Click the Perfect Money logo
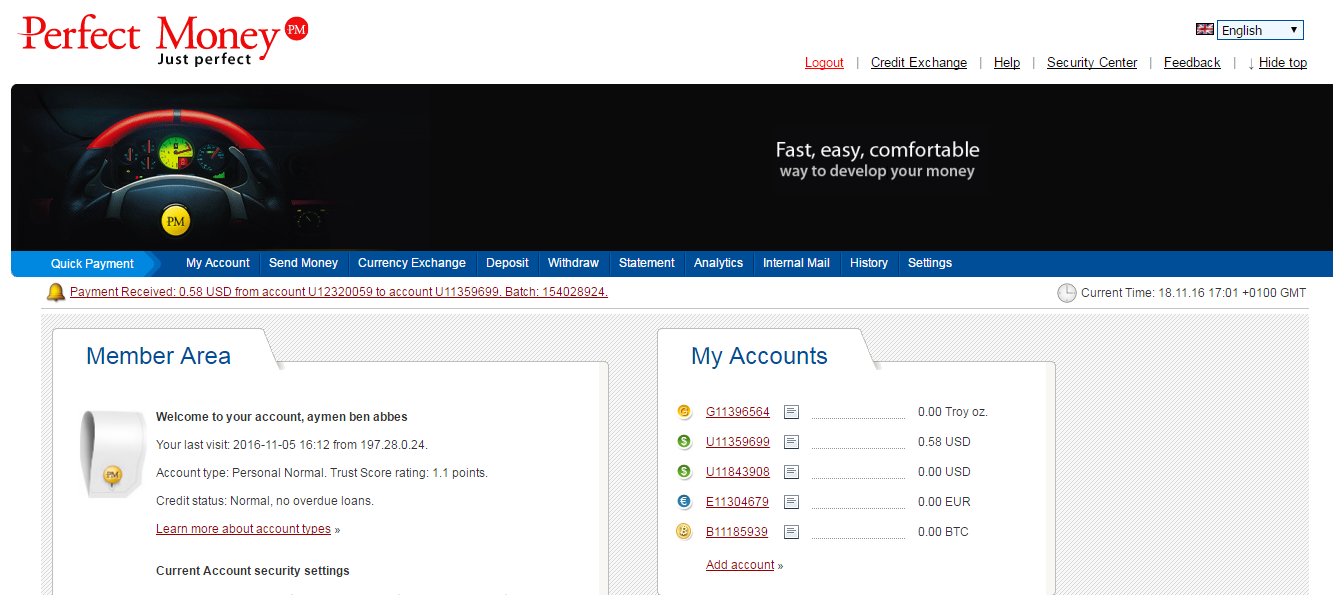1333x595 pixels. click(163, 40)
